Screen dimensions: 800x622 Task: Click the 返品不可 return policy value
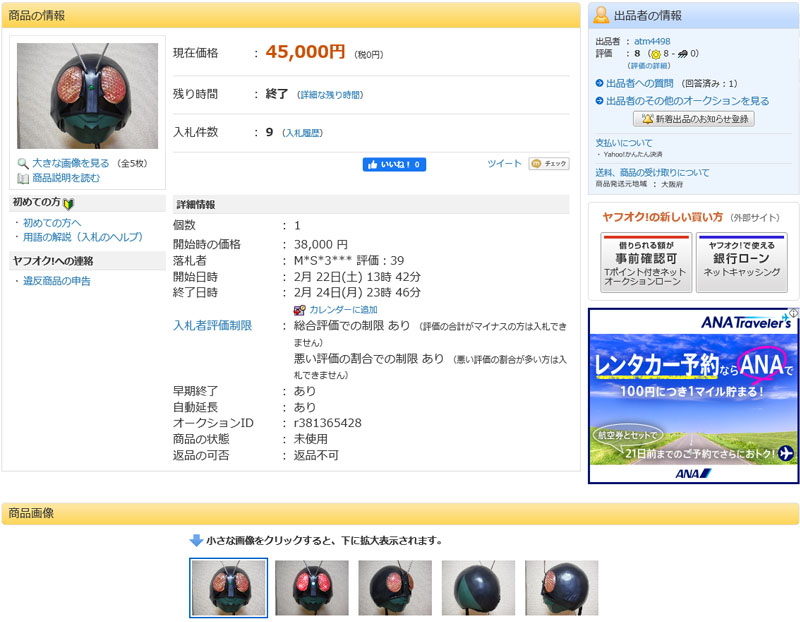[x=316, y=455]
